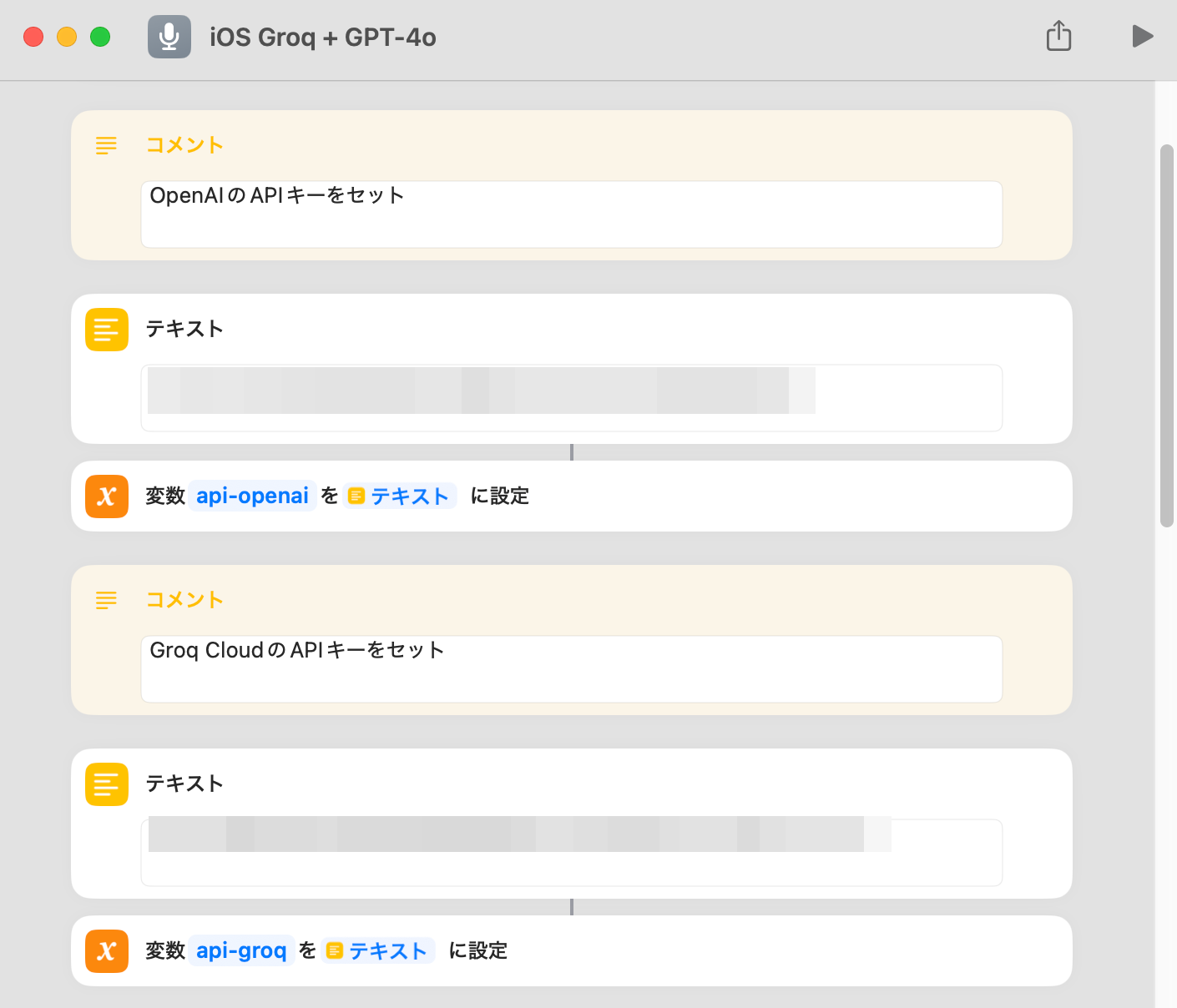The width and height of the screenshot is (1177, 1008).
Task: Click the yellow text icon above api-groq
Action: coord(107,784)
